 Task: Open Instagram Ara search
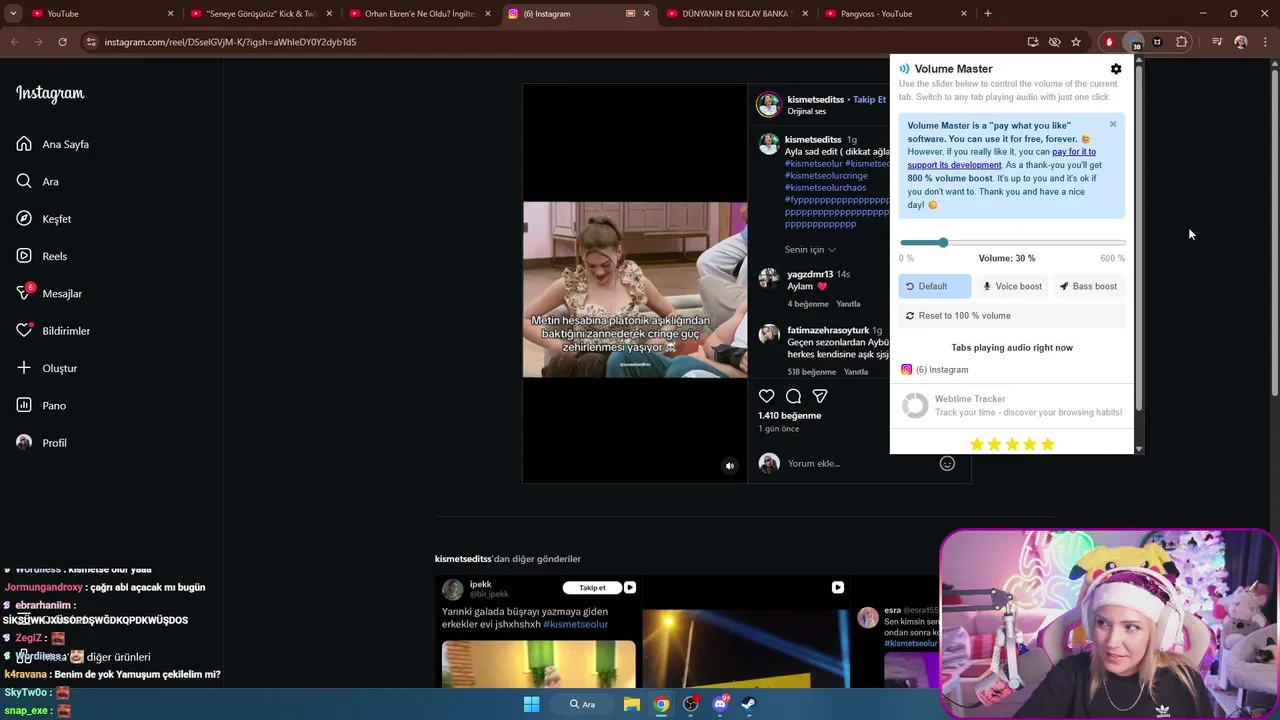38,182
